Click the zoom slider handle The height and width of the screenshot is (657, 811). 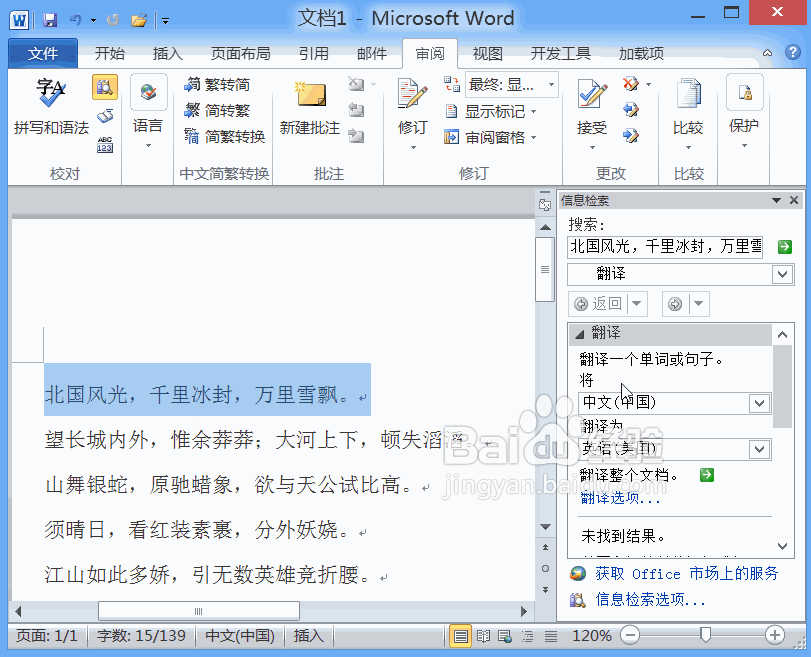pyautogui.click(x=705, y=635)
